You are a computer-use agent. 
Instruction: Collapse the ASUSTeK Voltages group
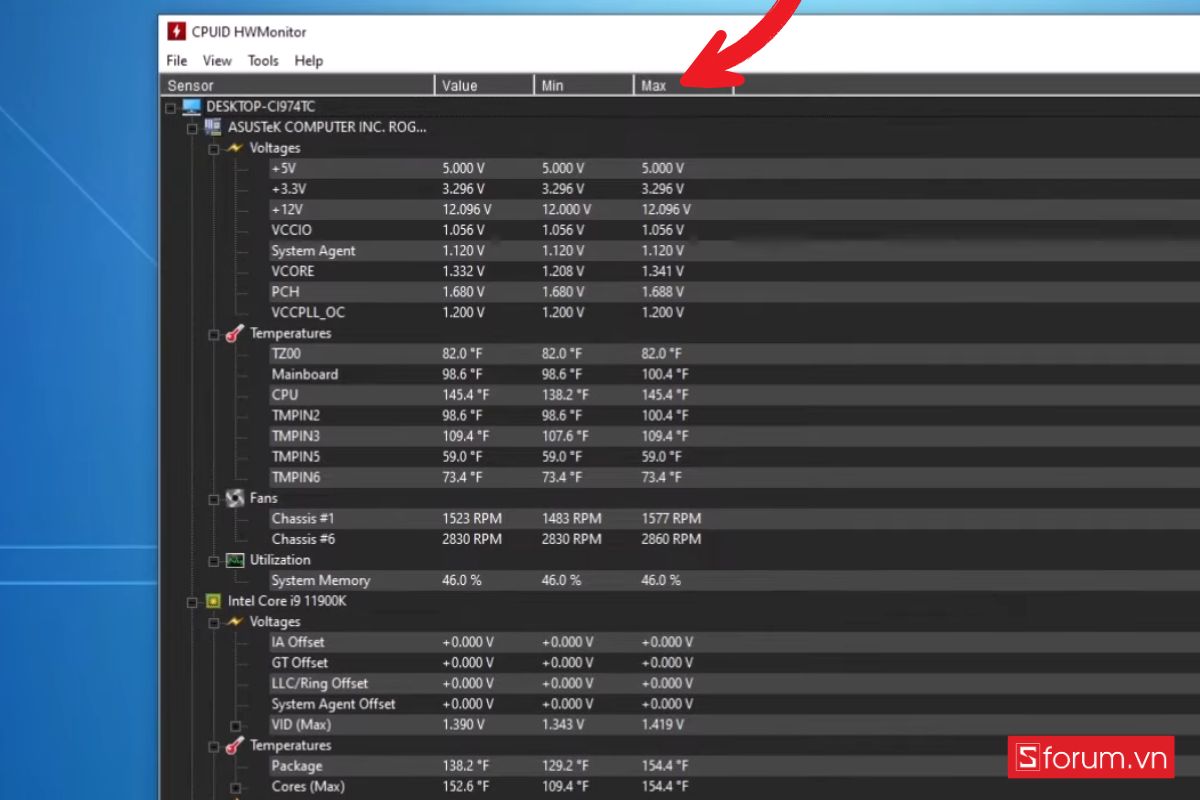214,149
